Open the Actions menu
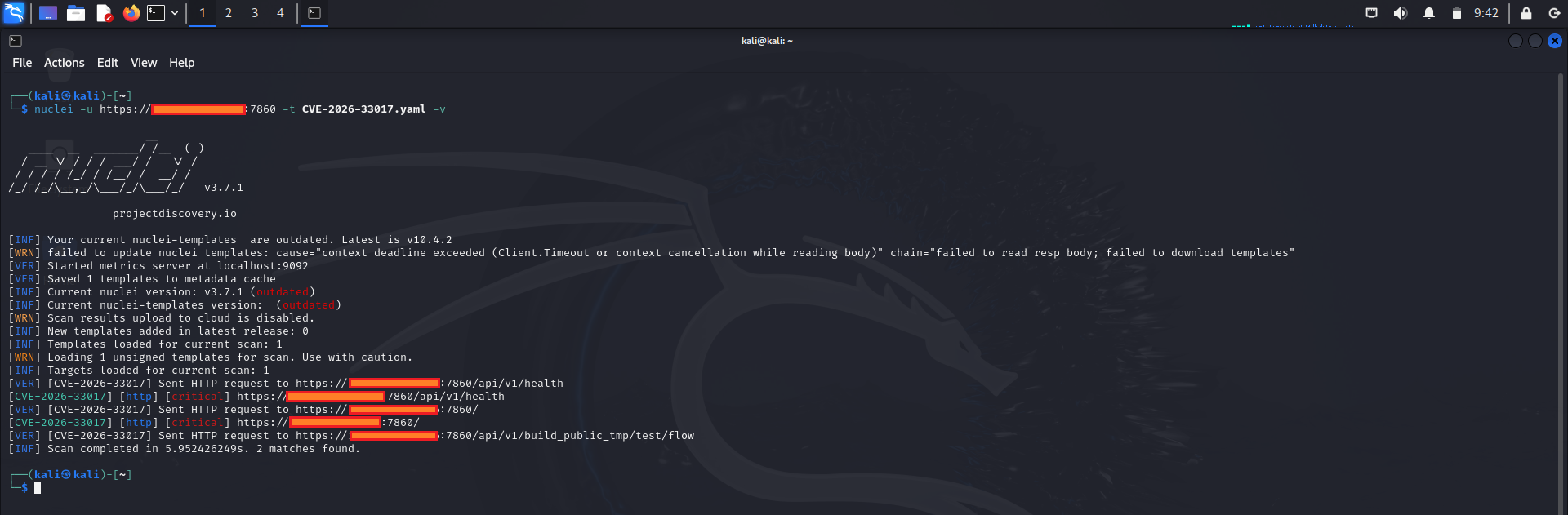1568x515 pixels. pos(64,62)
